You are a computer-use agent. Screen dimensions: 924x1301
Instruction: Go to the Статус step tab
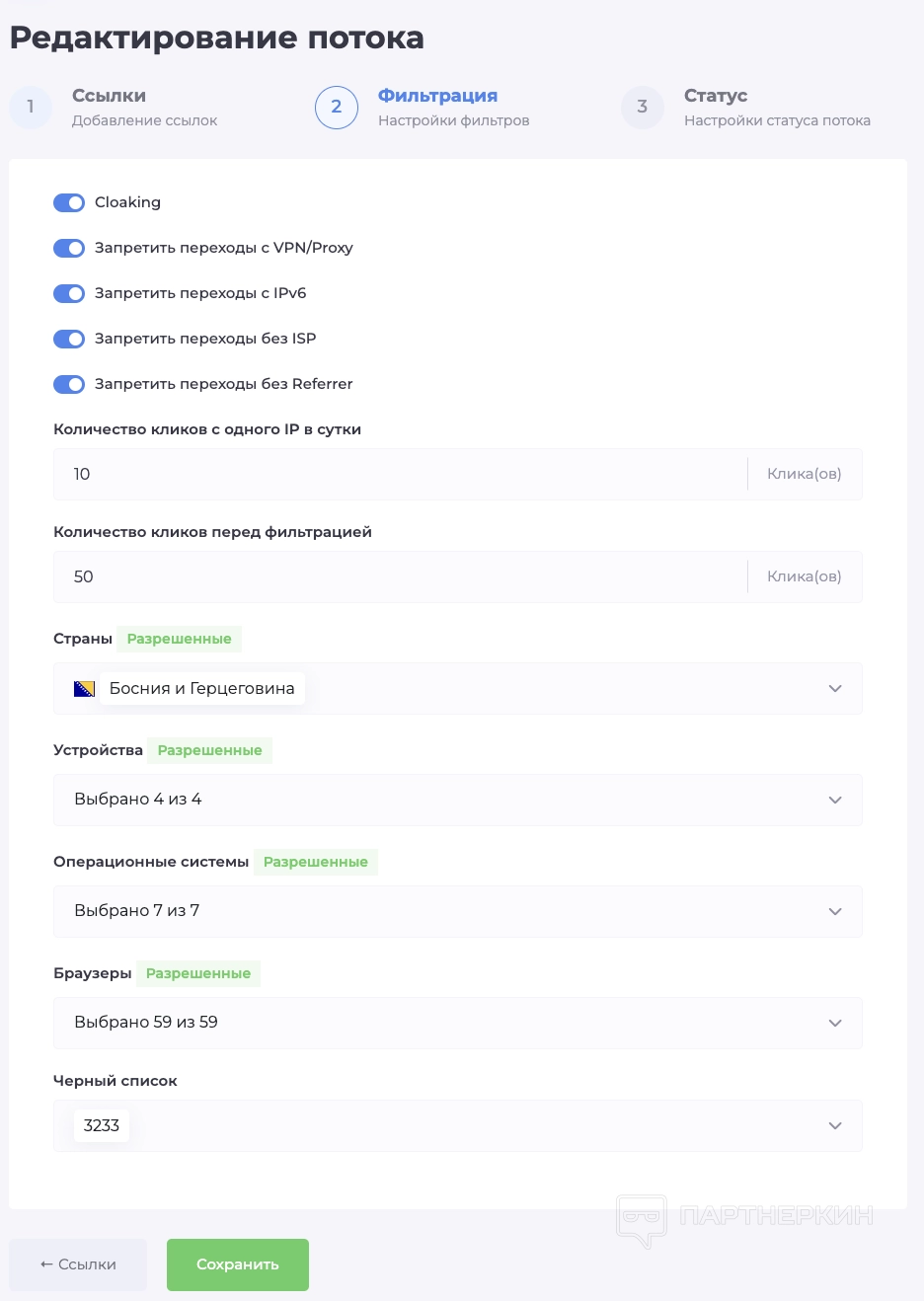click(715, 96)
